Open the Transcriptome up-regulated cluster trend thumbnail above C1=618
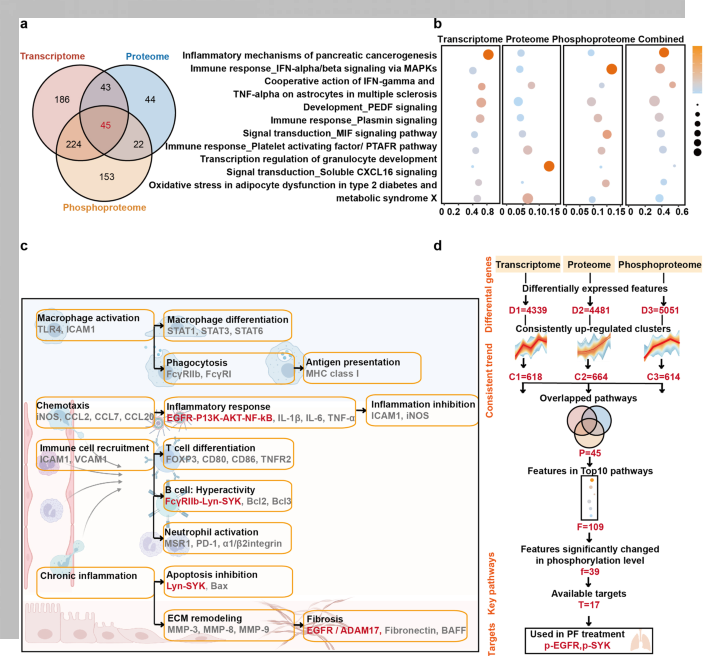Viewport: 705px width, 656px height. click(531, 347)
